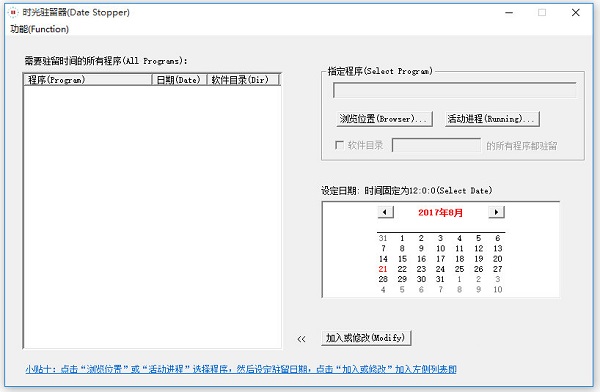The height and width of the screenshot is (392, 600).
Task: Select August 7 in the calendar
Action: (383, 248)
